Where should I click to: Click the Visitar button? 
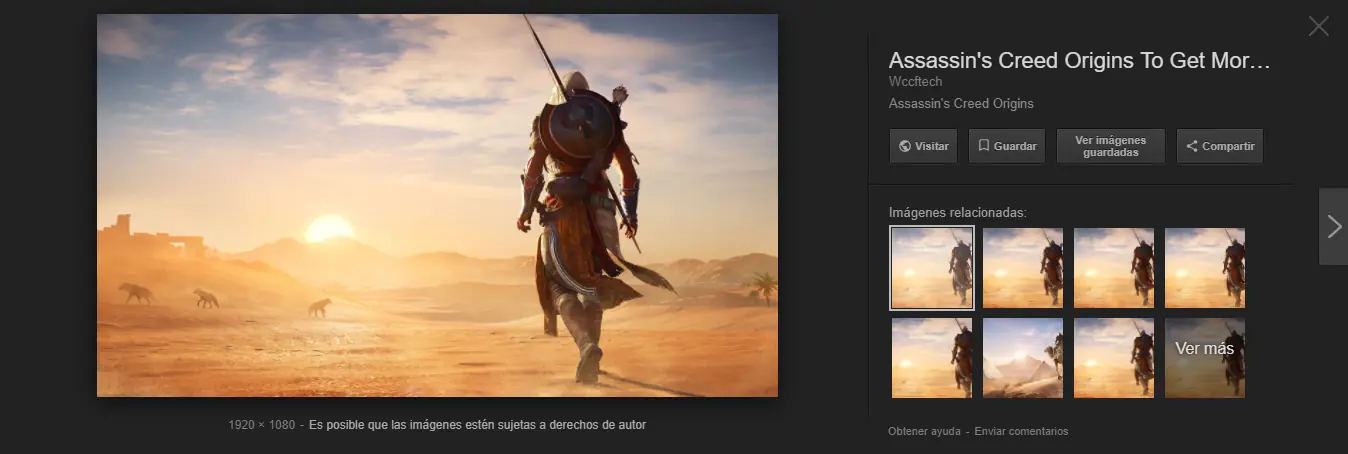(x=924, y=146)
